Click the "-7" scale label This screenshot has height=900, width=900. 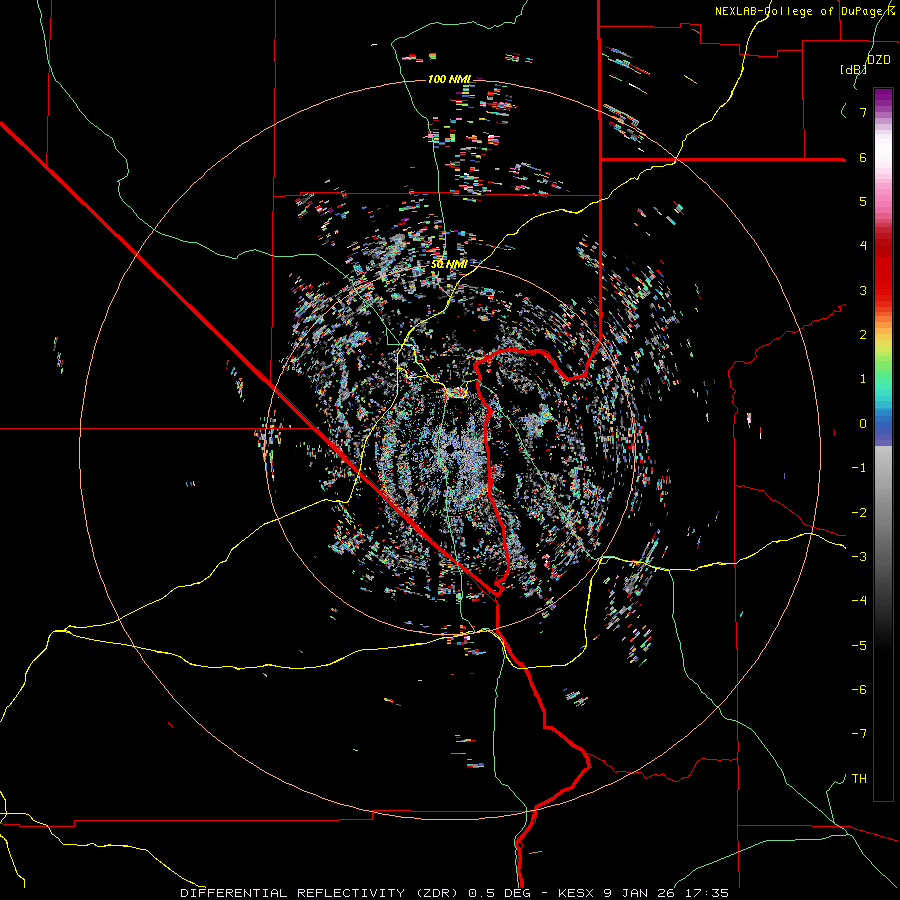[x=859, y=734]
